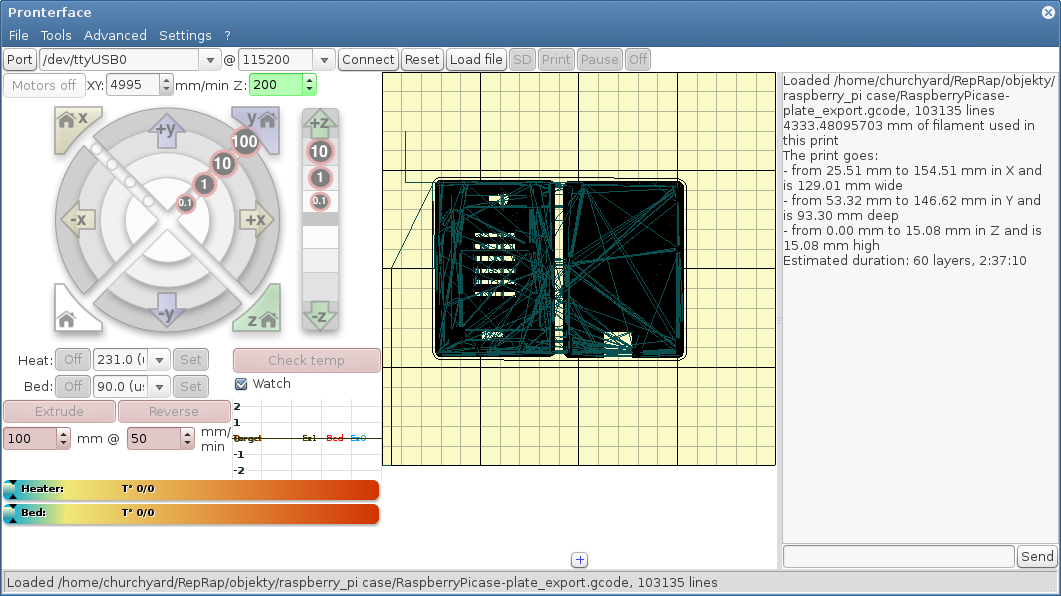This screenshot has height=596, width=1061.
Task: Expand the 115200 baud rate dropdown
Action: pos(324,60)
